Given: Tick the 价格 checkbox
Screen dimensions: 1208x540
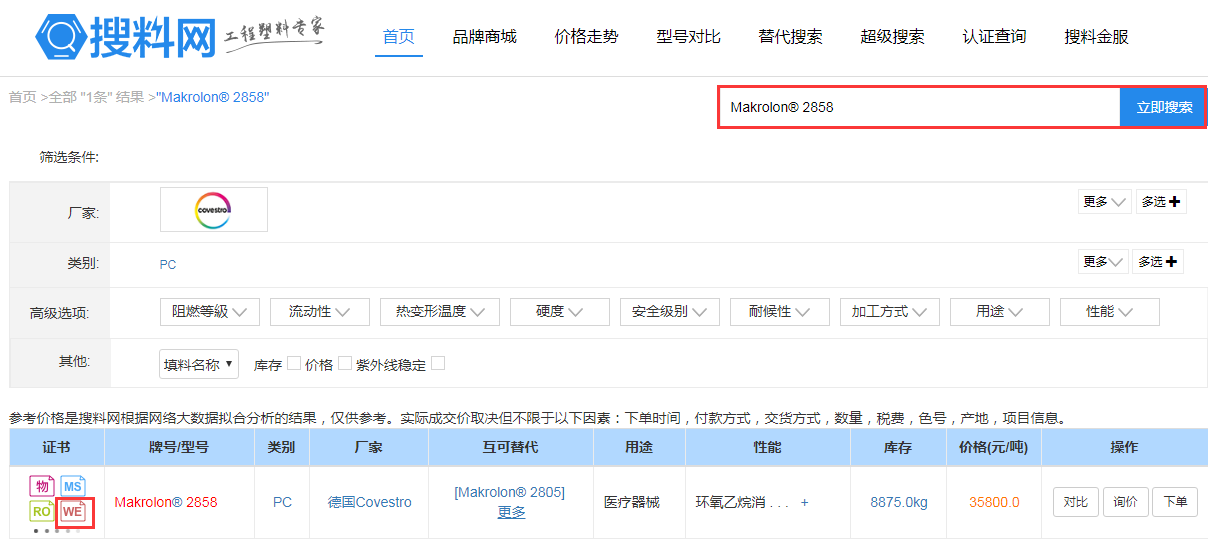Looking at the screenshot, I should 344,364.
